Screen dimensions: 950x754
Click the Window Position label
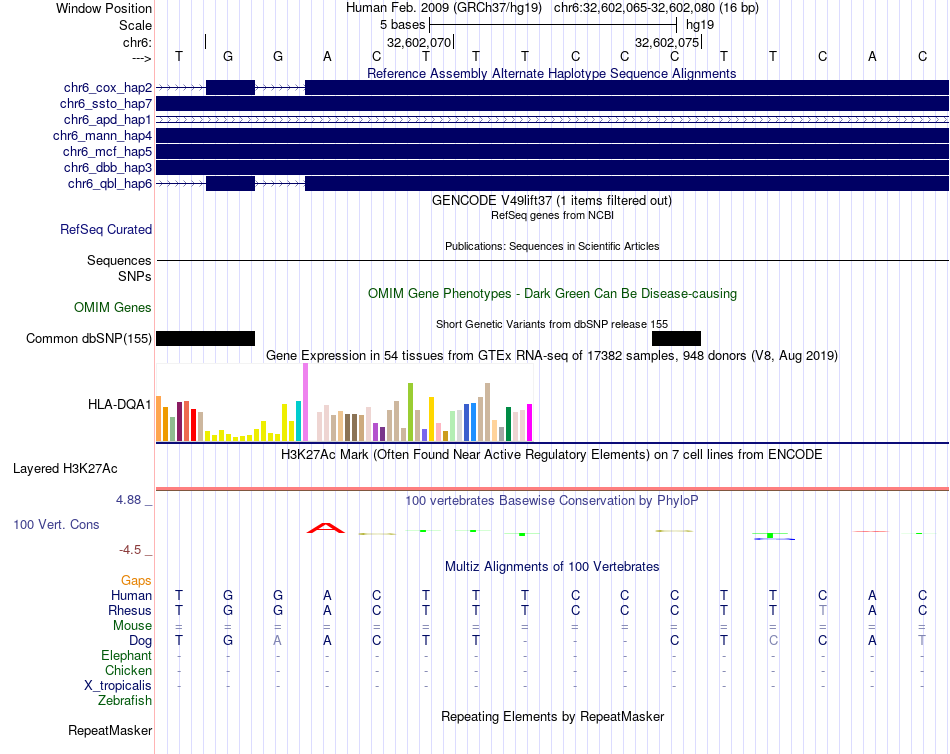pyautogui.click(x=104, y=8)
